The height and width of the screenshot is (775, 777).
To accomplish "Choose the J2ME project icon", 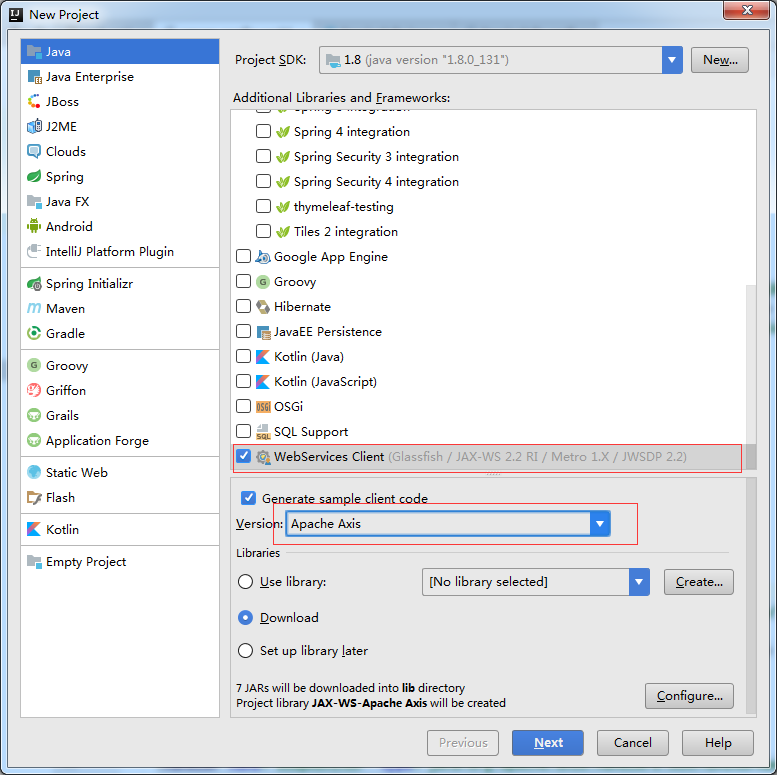I will point(34,126).
